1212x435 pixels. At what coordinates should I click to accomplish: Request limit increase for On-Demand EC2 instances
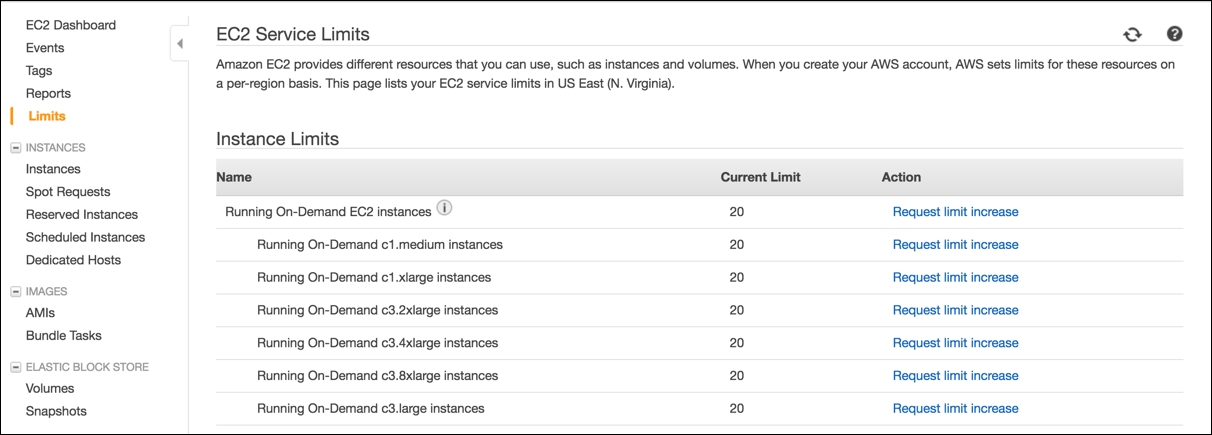pos(955,212)
